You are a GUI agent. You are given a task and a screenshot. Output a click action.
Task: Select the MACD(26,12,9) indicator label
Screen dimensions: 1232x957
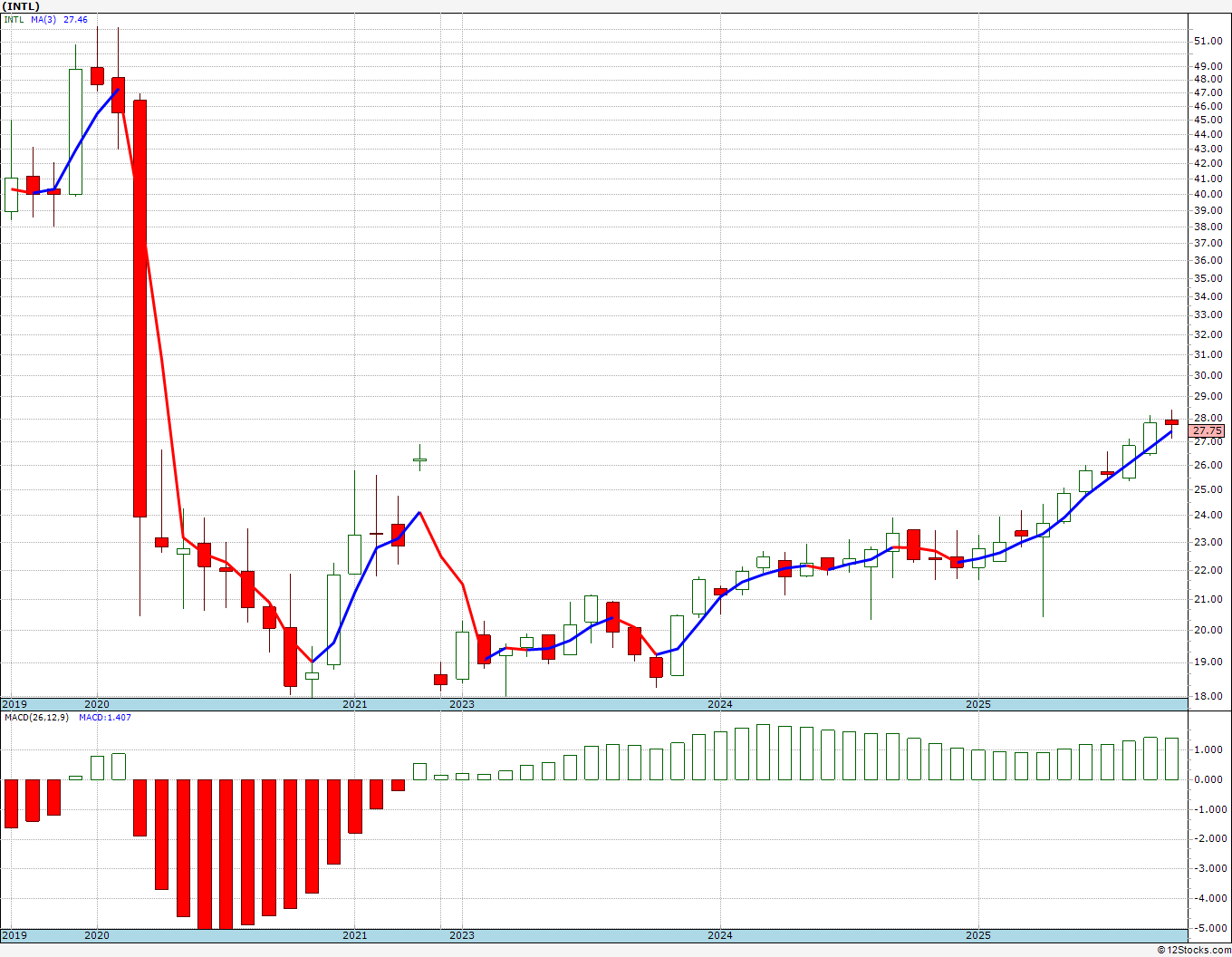36,718
